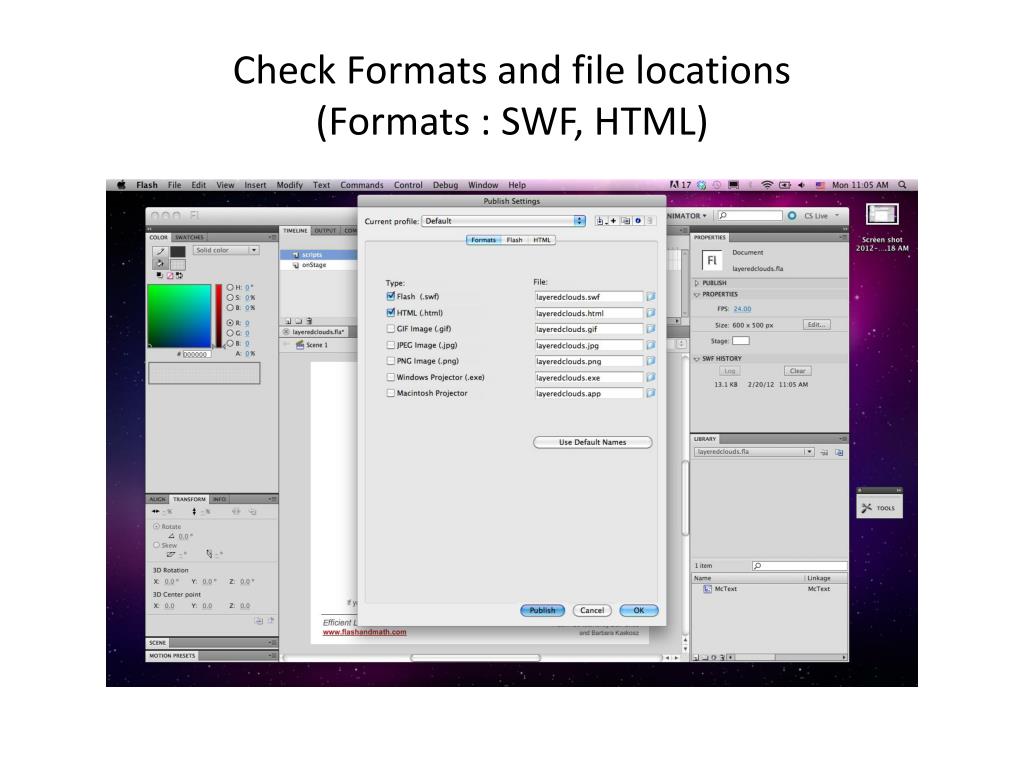
Task: Open Solid color type dropdown
Action: pos(226,250)
